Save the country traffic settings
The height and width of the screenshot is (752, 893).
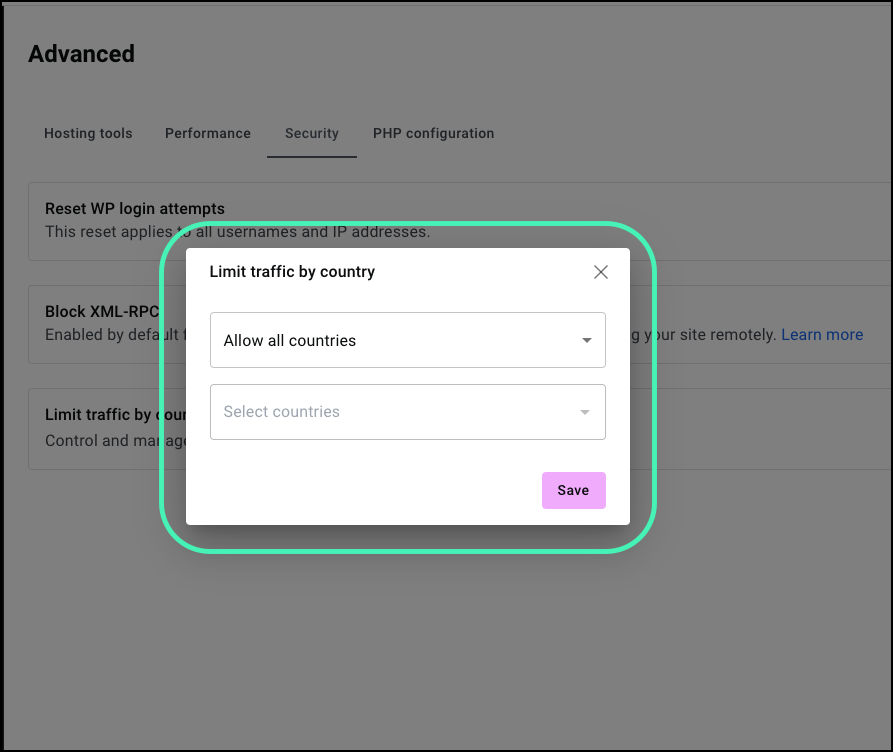pos(573,490)
